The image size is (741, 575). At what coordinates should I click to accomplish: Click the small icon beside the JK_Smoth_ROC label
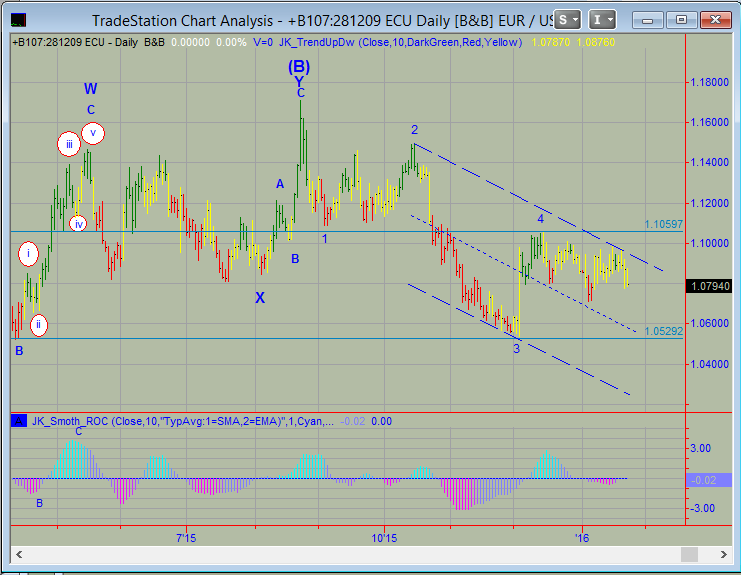pos(19,421)
